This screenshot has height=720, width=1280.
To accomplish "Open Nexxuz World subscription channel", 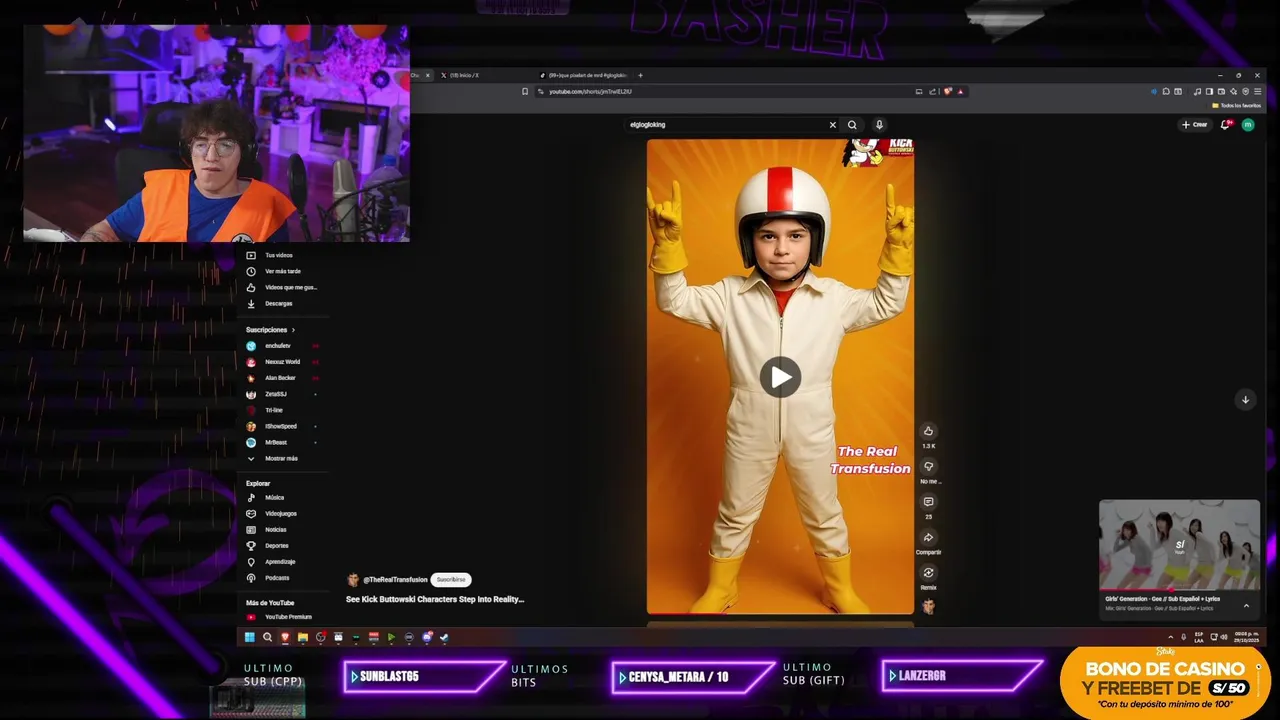I will click(x=281, y=362).
